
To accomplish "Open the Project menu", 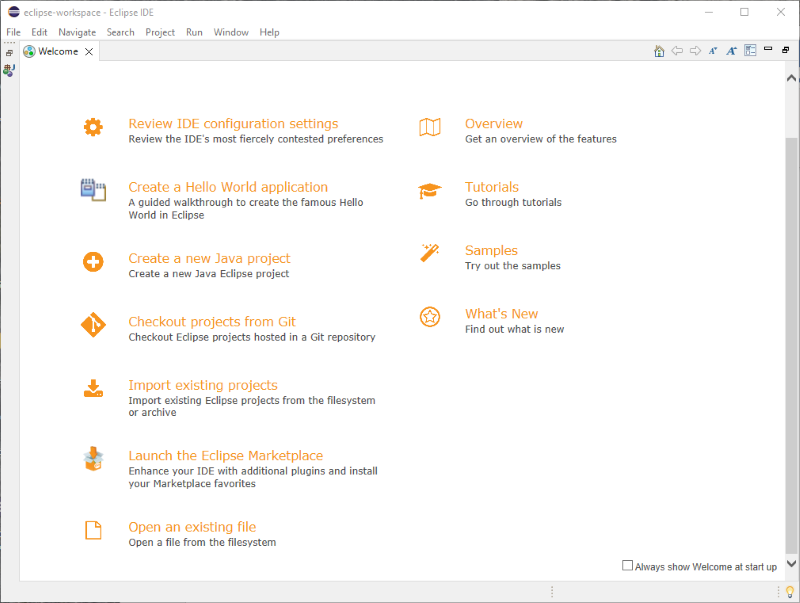I will [x=160, y=32].
